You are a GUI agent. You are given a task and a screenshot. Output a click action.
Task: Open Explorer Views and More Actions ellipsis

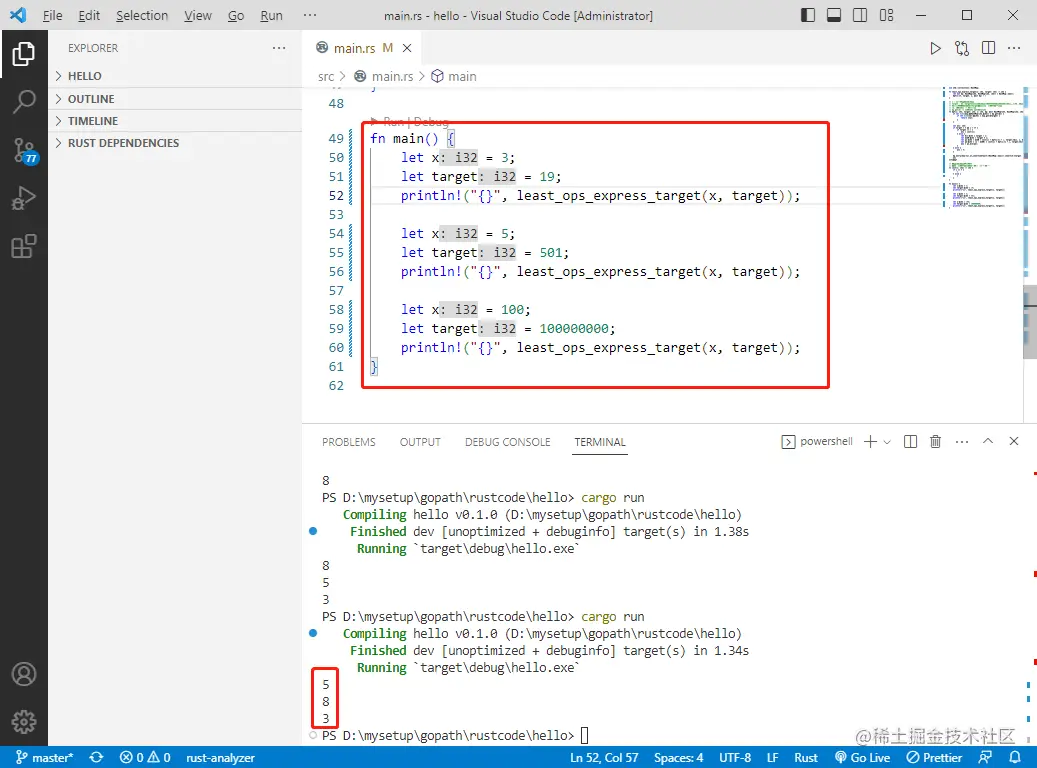[x=279, y=48]
